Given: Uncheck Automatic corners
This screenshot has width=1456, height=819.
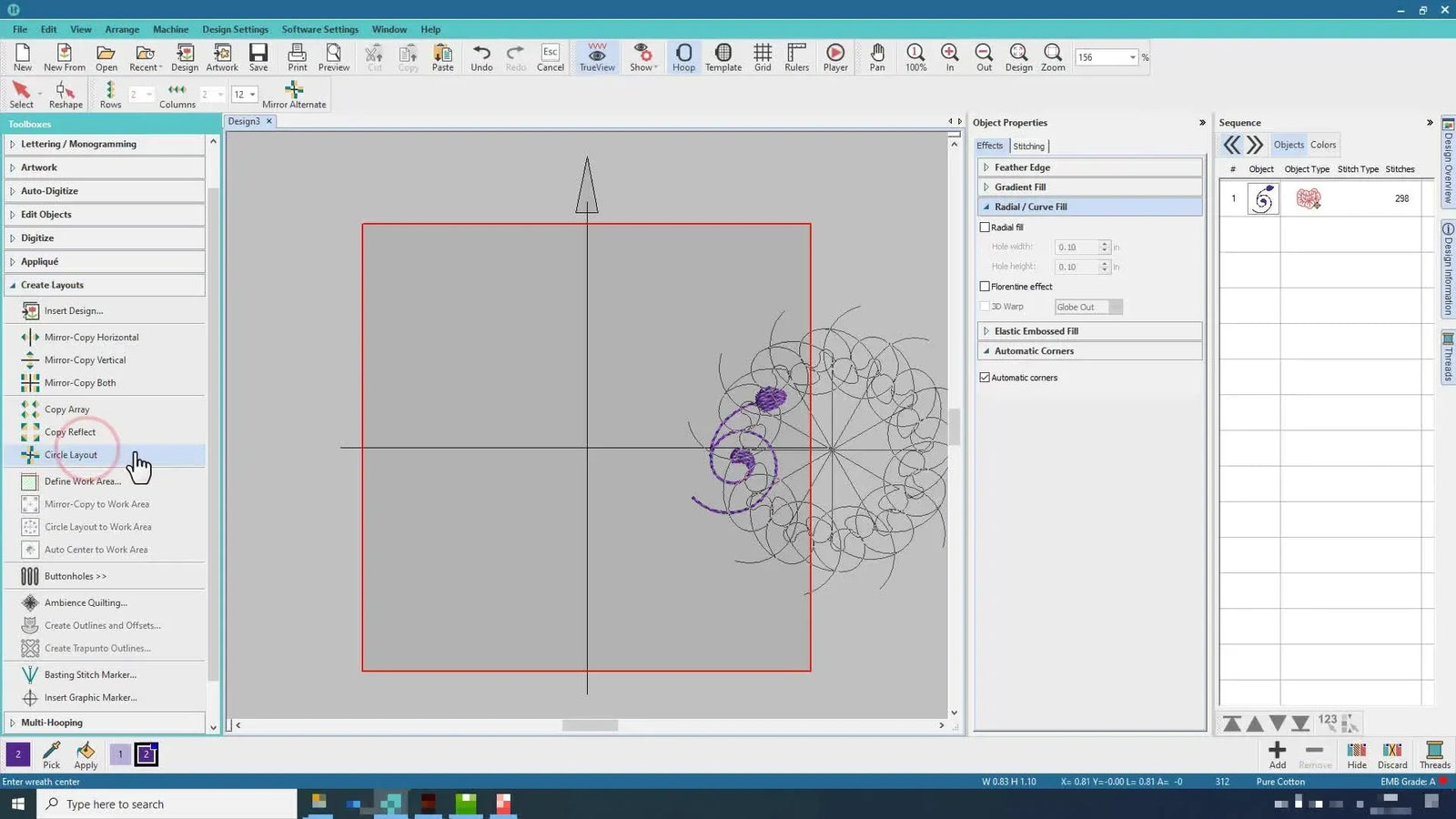Looking at the screenshot, I should 985,377.
